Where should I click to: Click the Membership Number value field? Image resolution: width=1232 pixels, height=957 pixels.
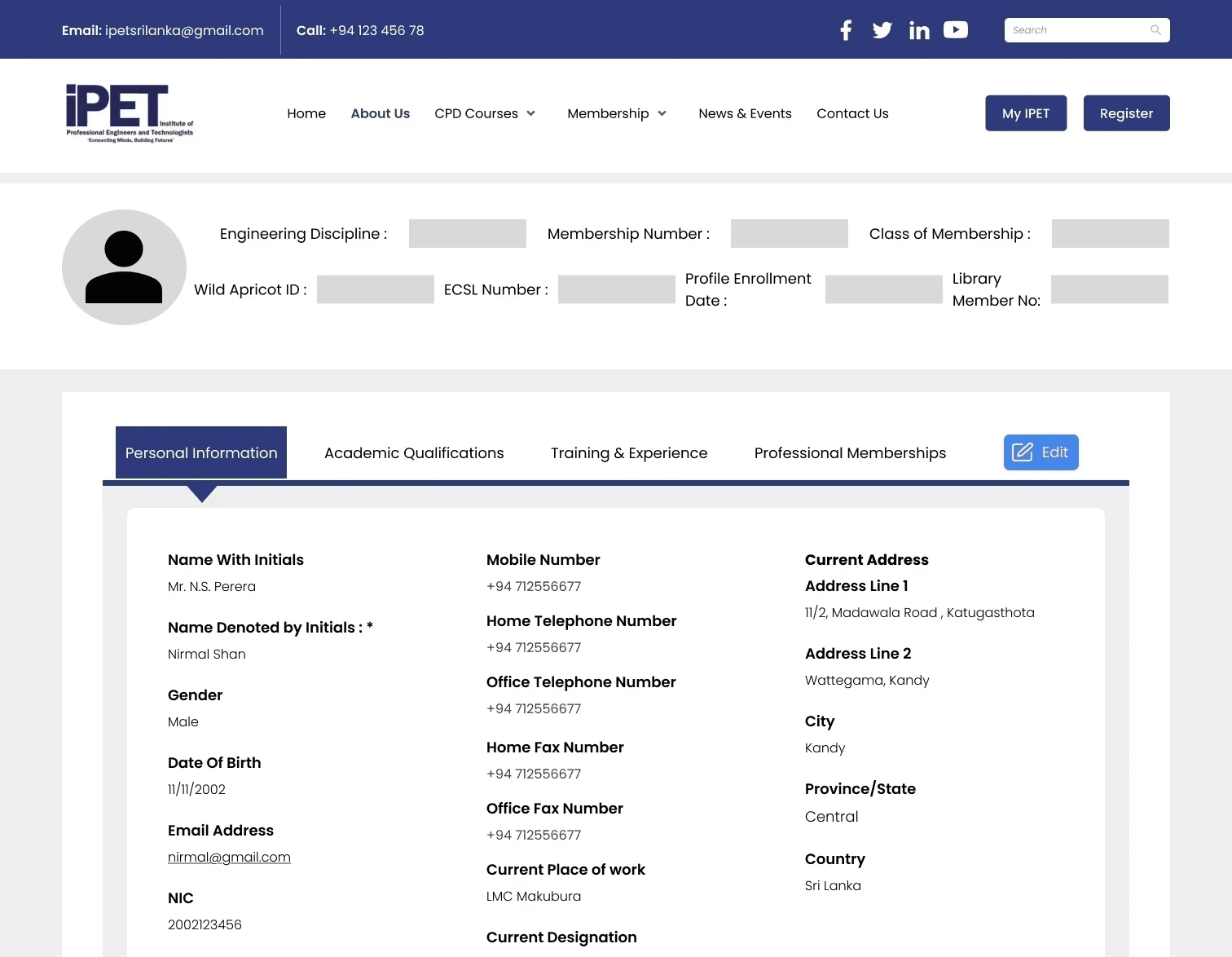coord(790,233)
